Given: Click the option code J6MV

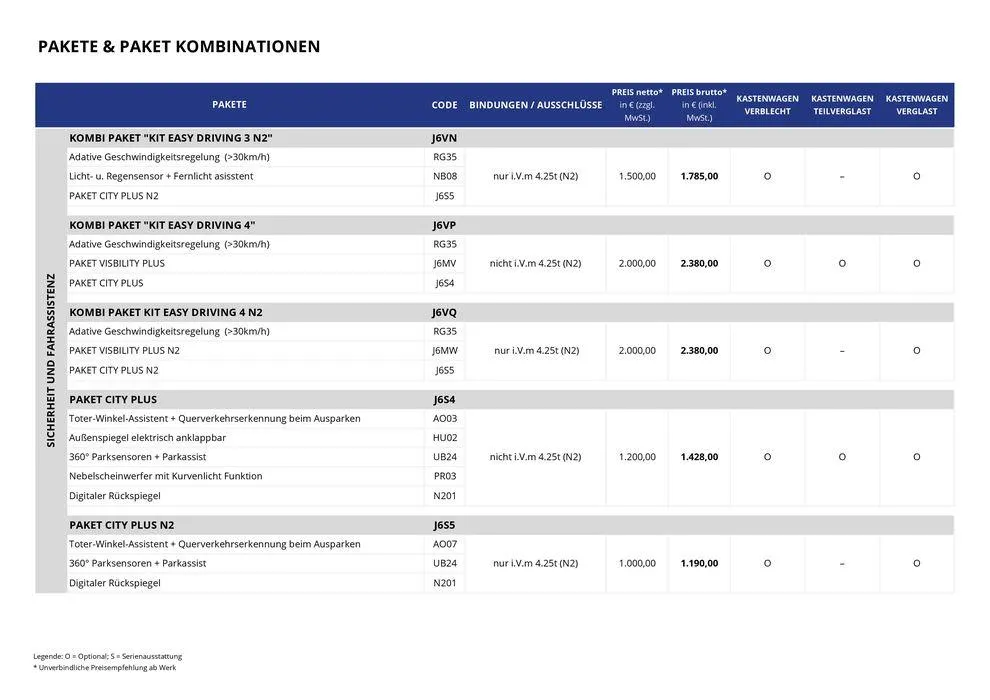Looking at the screenshot, I should pyautogui.click(x=444, y=264).
